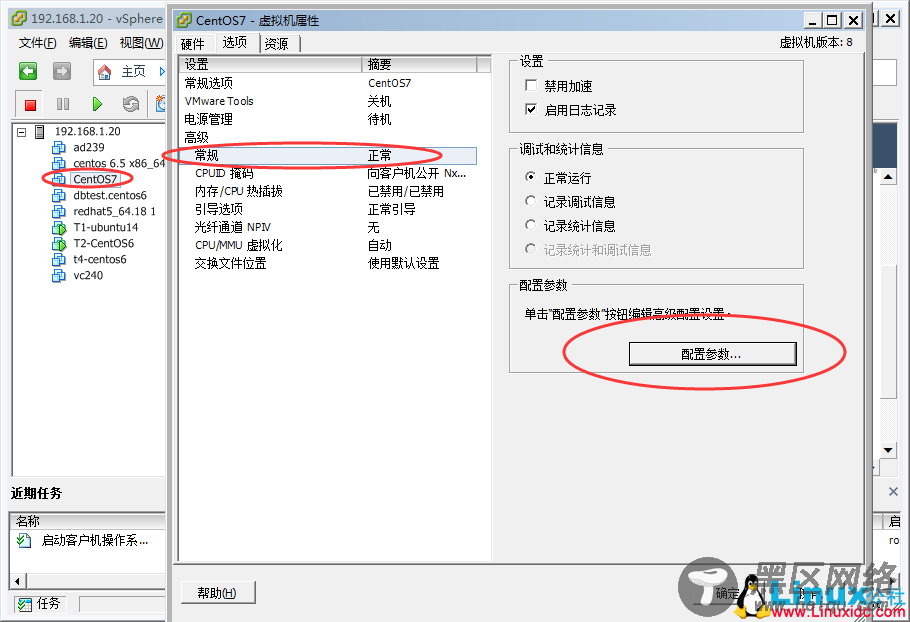Viewport: 910px width, 622px height.
Task: Select 引导选项 settings row
Action: [x=327, y=209]
